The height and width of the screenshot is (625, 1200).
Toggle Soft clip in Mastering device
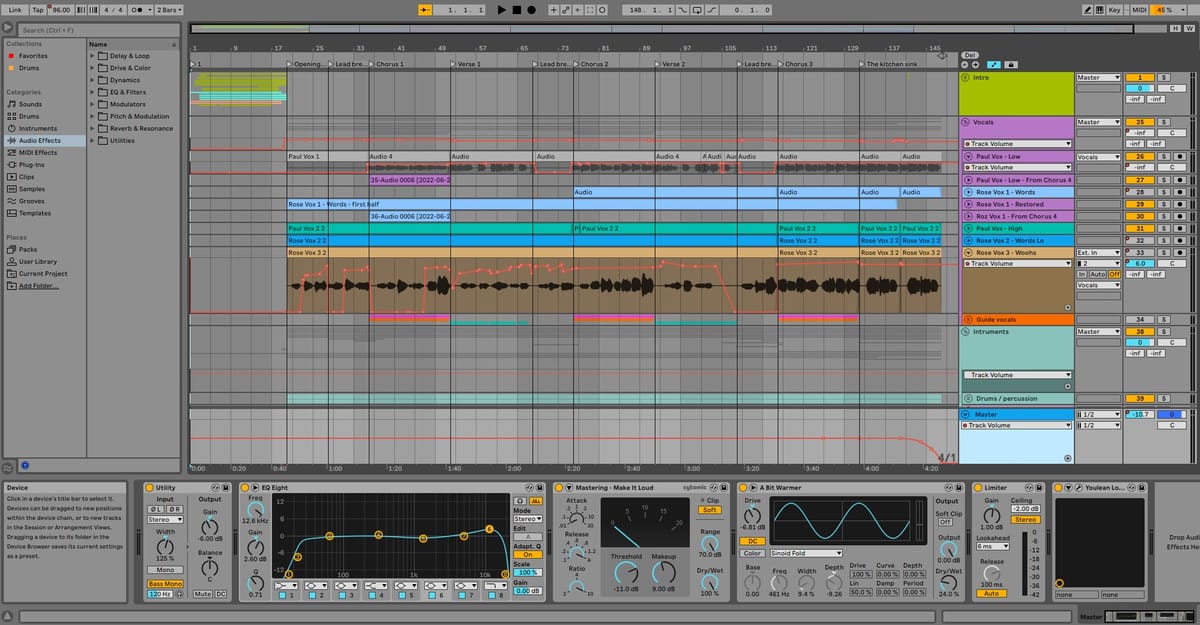710,510
